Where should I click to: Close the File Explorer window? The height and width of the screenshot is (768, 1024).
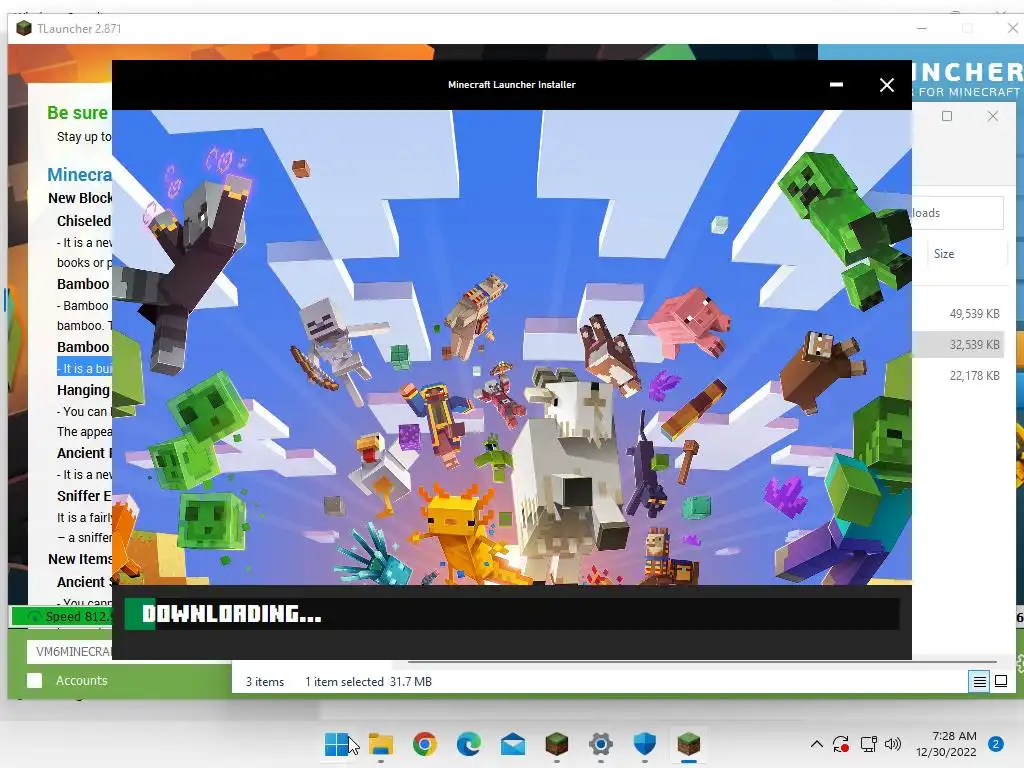[993, 116]
